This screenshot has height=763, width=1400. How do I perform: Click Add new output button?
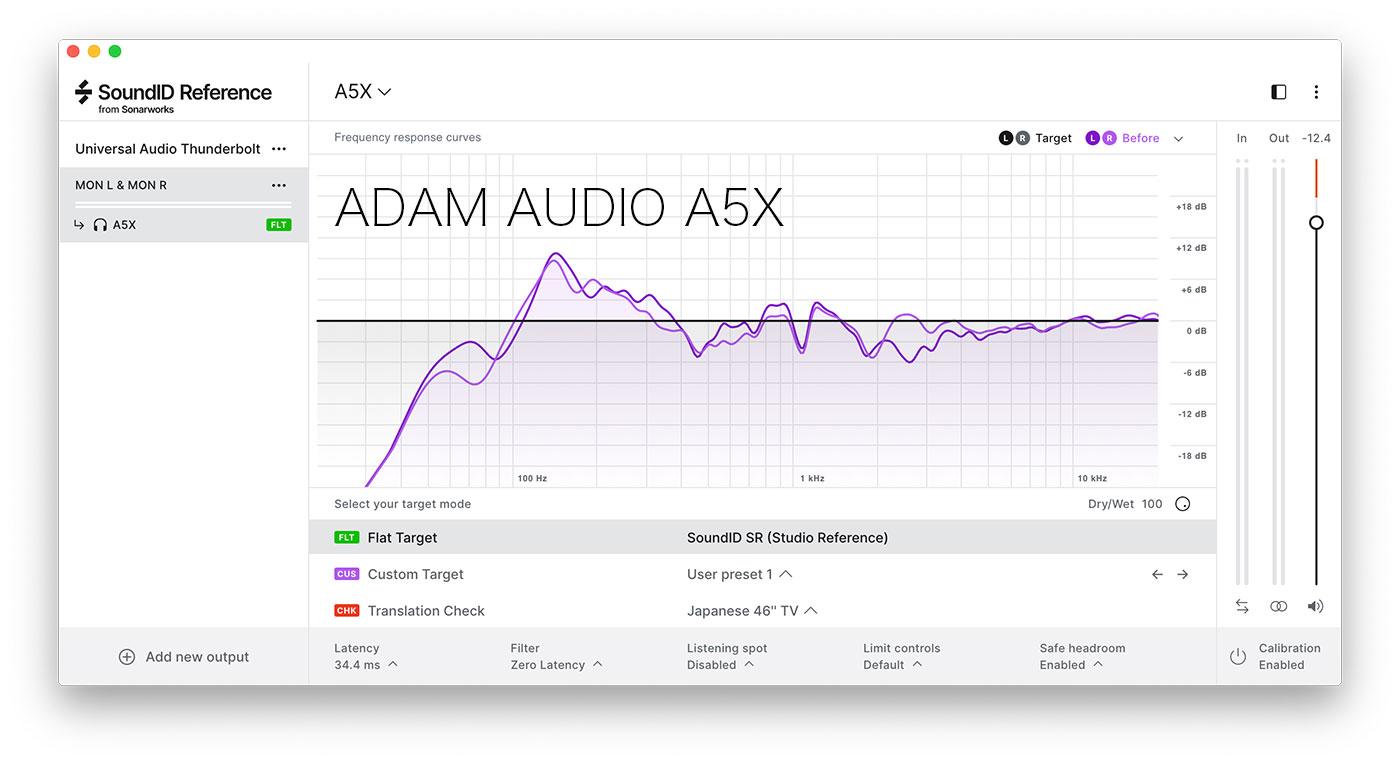[x=184, y=657]
